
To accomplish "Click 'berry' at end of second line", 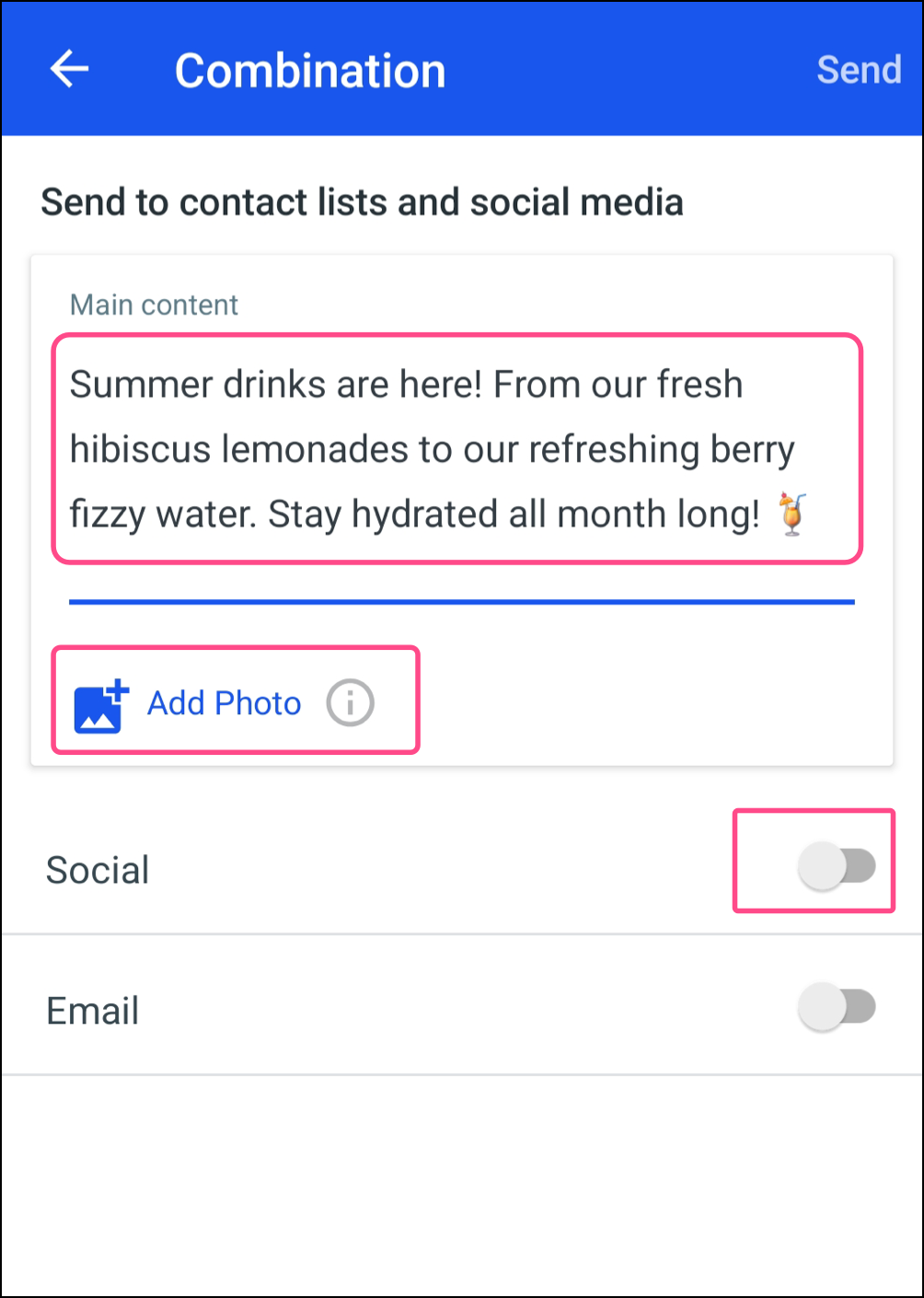I will click(x=752, y=449).
